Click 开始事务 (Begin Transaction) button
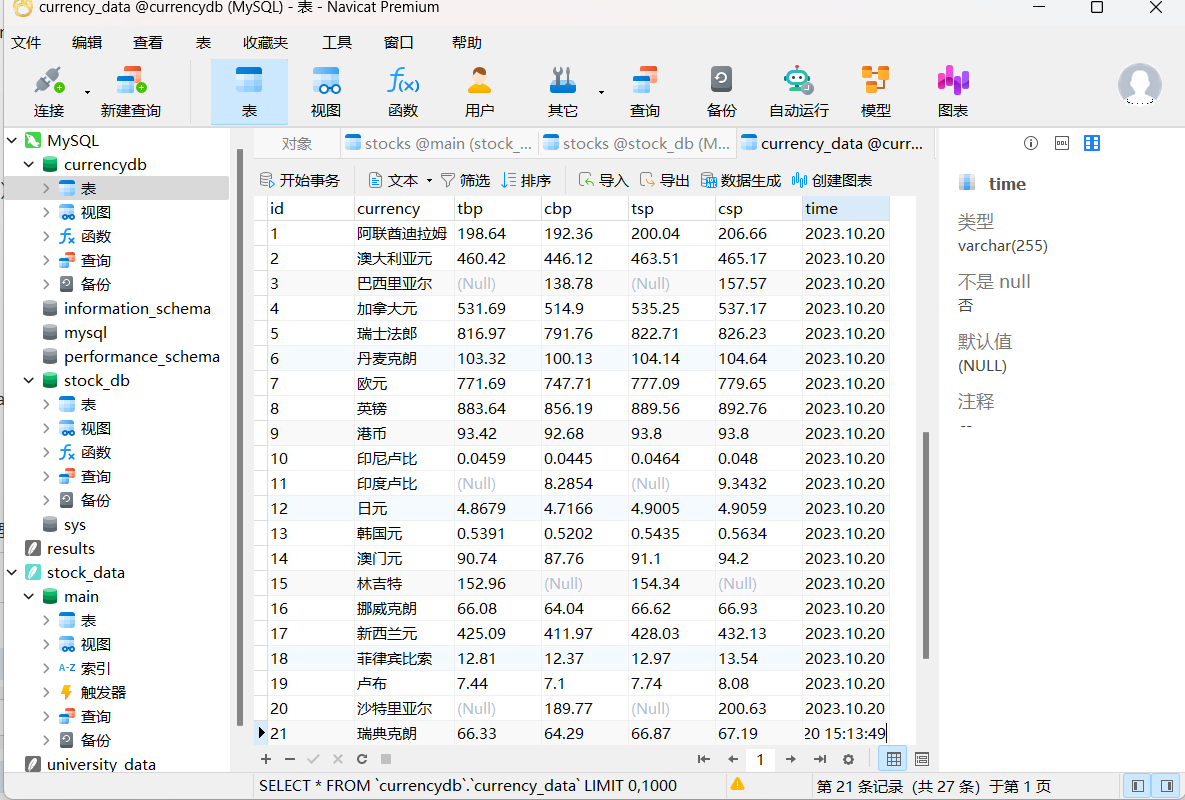The width and height of the screenshot is (1185, 800). tap(299, 181)
